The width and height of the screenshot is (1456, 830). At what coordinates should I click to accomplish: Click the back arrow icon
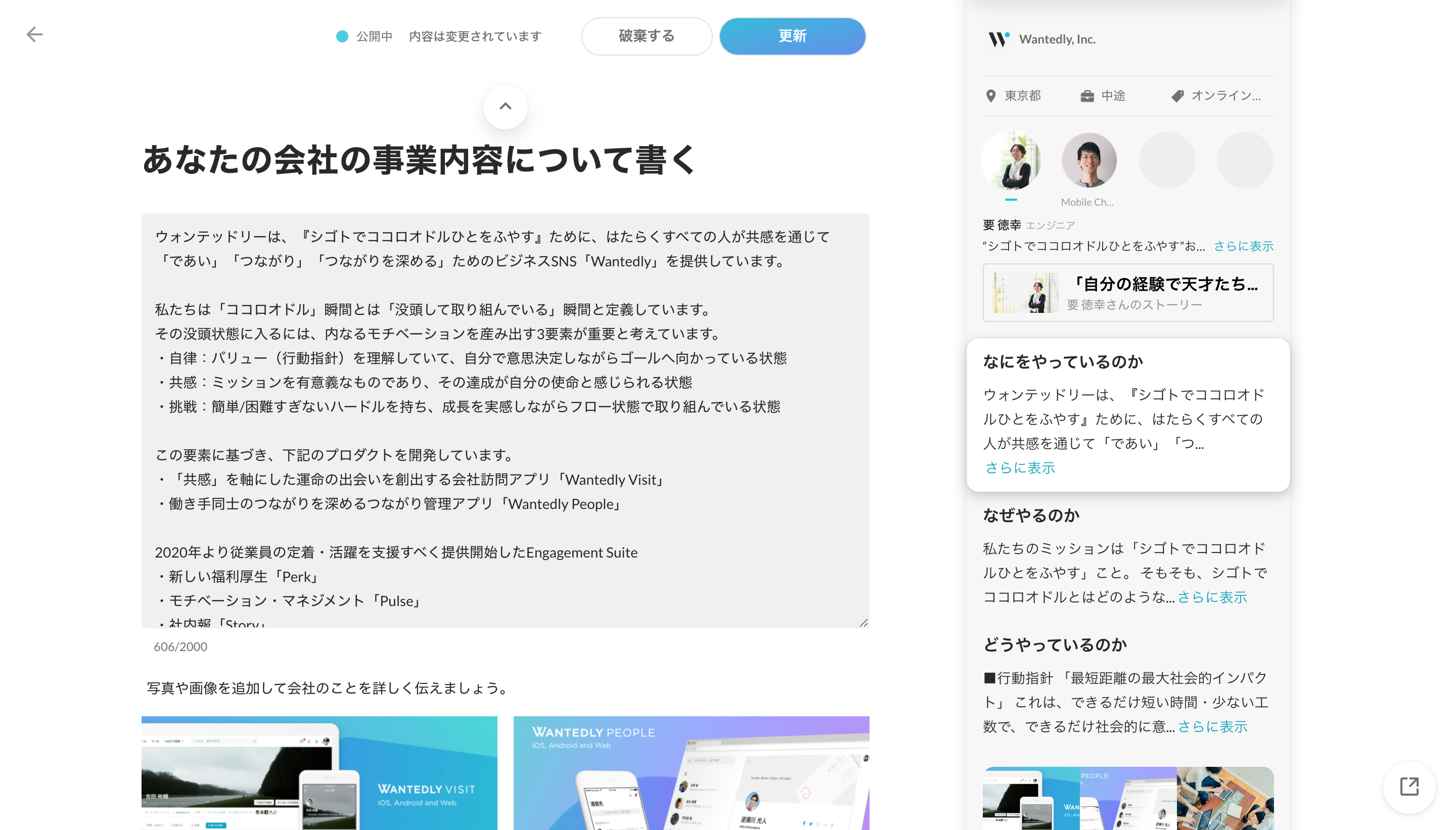tap(34, 35)
